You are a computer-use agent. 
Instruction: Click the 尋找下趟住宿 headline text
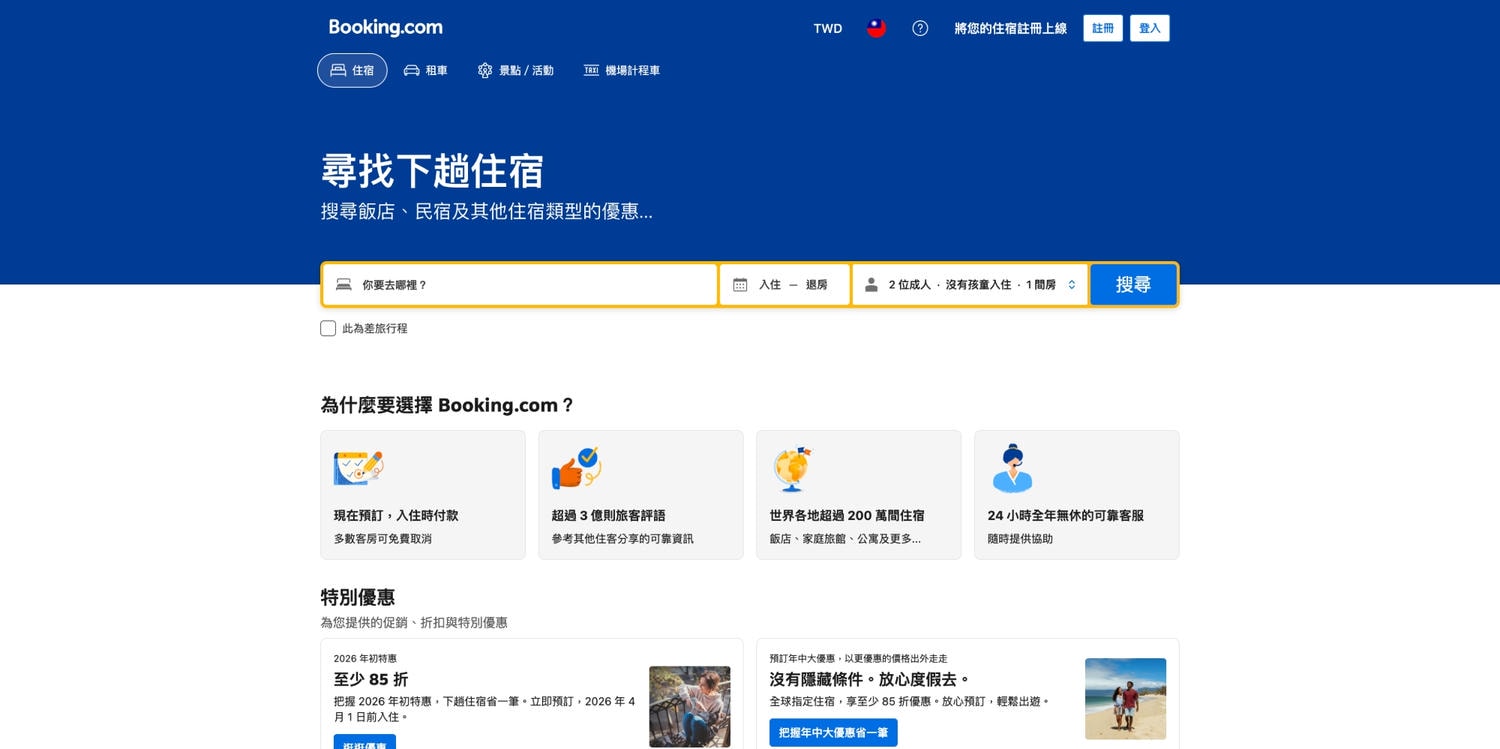coord(432,171)
